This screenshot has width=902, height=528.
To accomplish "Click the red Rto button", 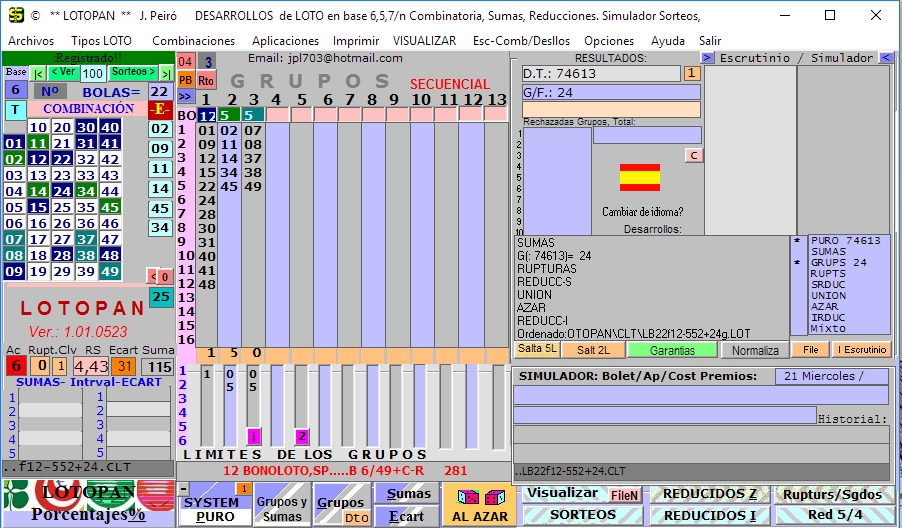I will tap(206, 80).
